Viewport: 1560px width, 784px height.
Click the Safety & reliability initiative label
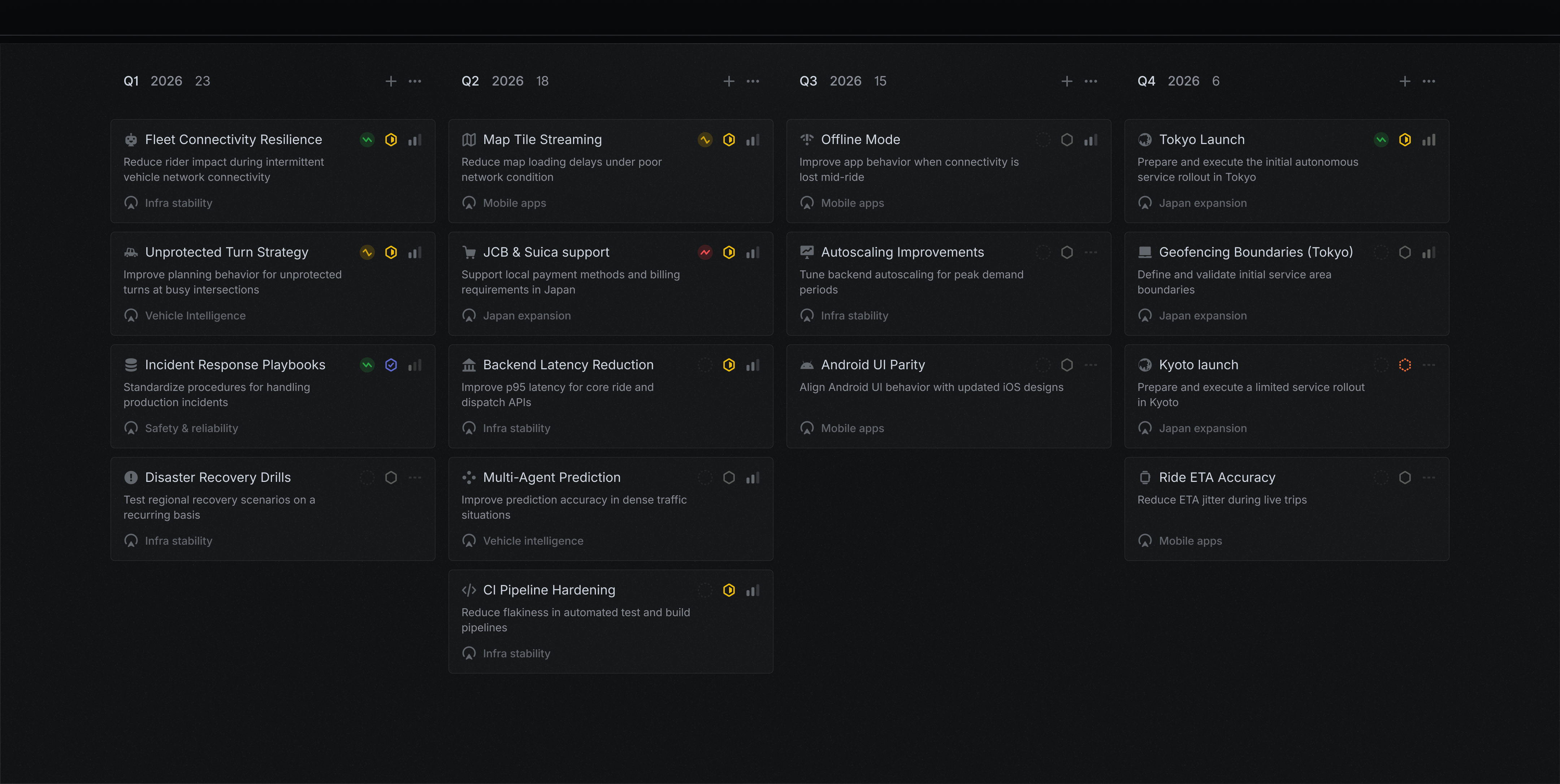pos(191,428)
